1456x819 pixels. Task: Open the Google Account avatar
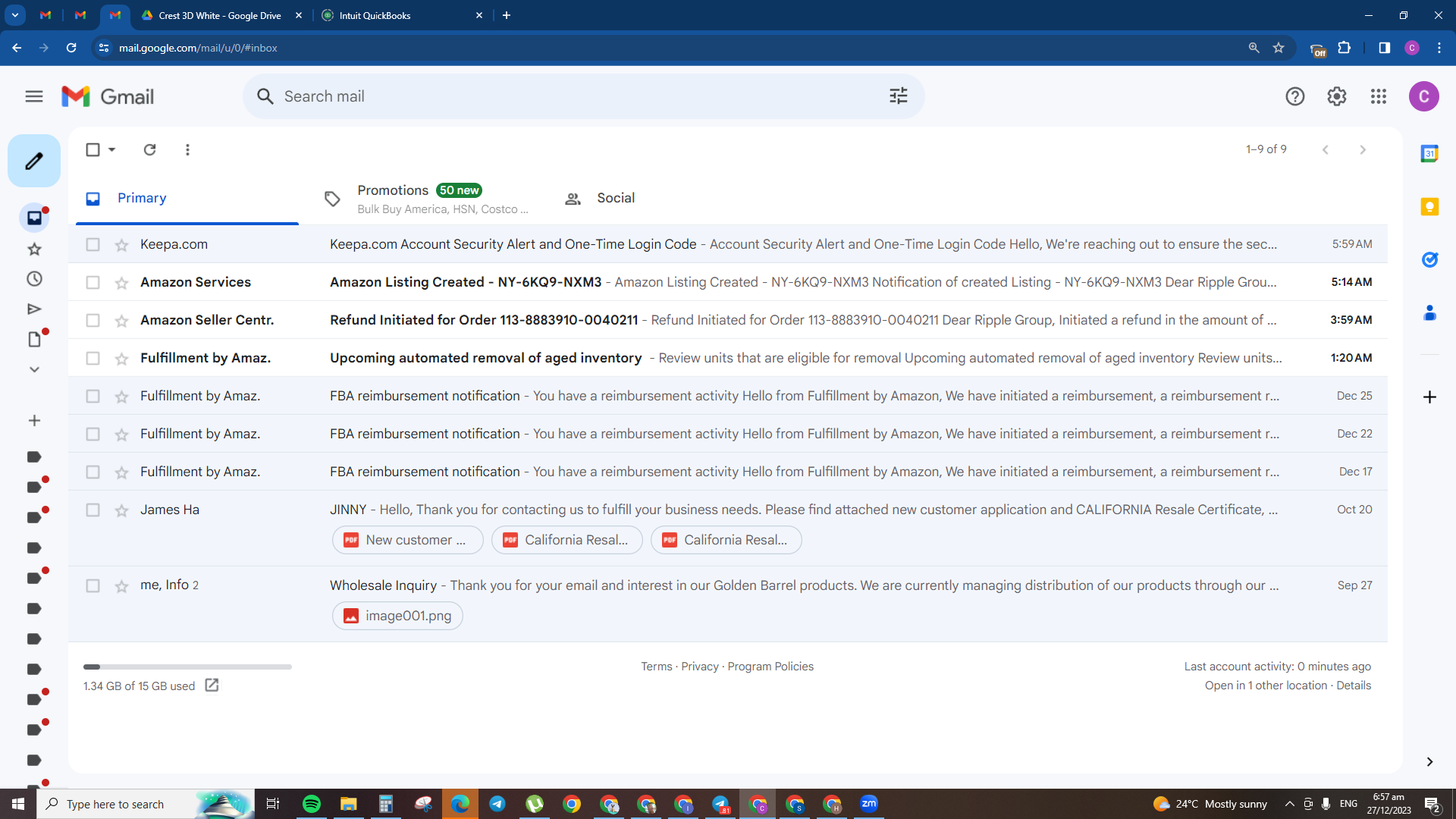[x=1424, y=96]
